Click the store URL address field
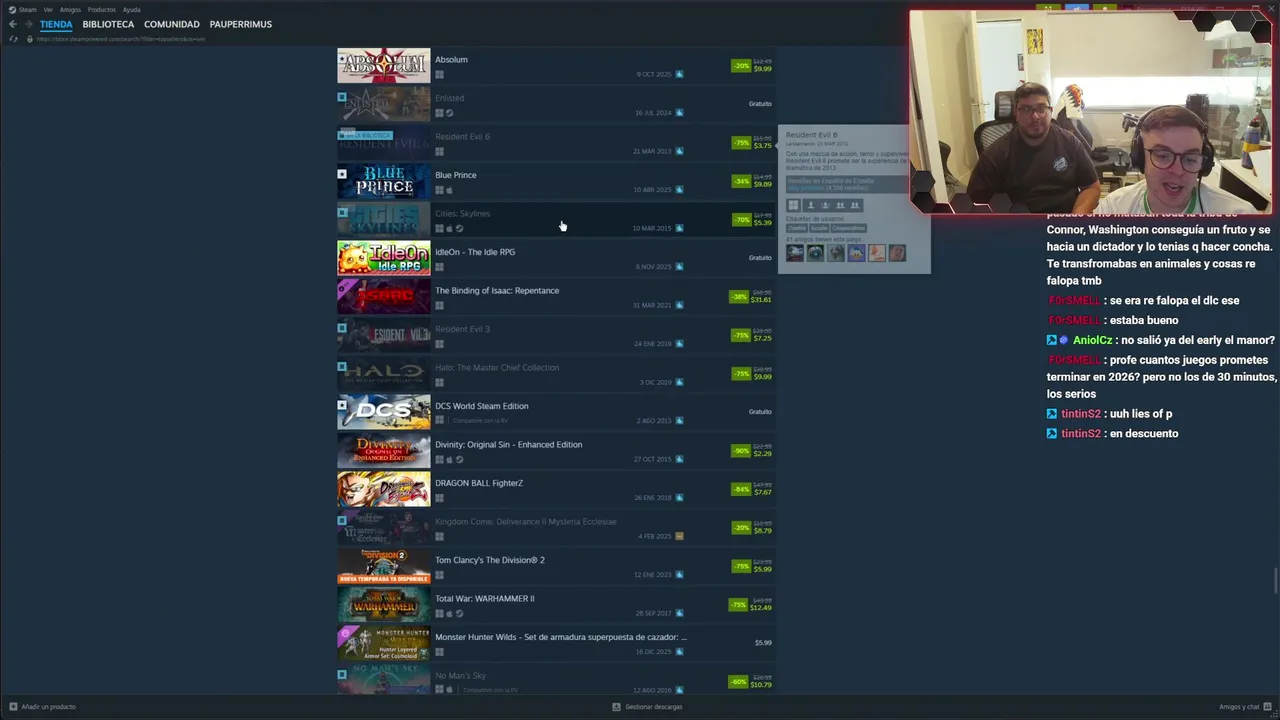1280x720 pixels. pos(121,39)
